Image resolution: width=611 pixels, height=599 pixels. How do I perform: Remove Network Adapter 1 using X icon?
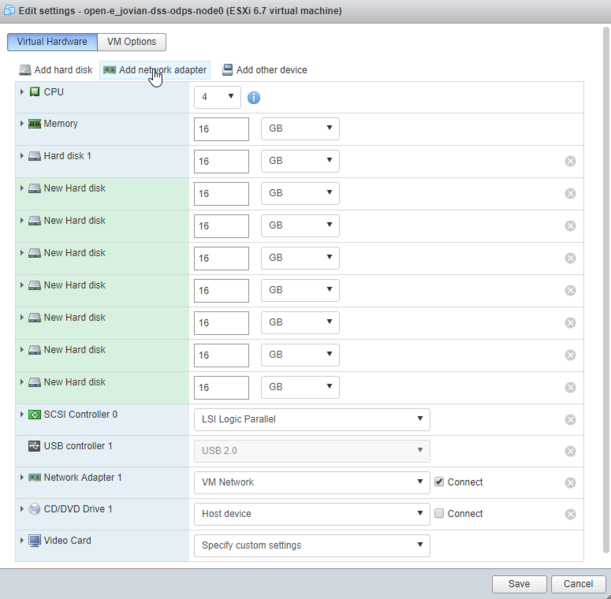(x=570, y=483)
